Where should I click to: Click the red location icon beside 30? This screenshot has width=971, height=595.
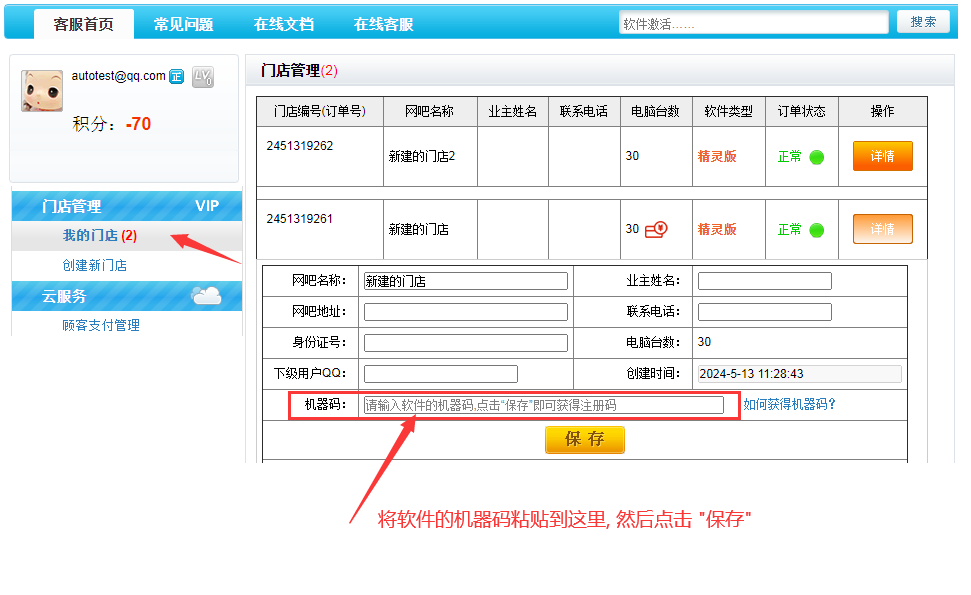pos(656,230)
